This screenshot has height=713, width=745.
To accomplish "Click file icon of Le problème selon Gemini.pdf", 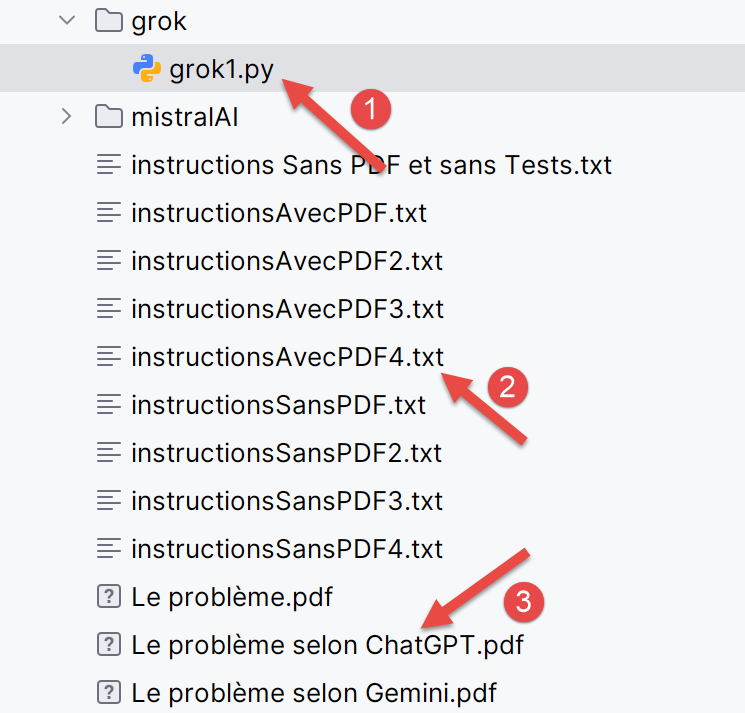I will pyautogui.click(x=108, y=692).
